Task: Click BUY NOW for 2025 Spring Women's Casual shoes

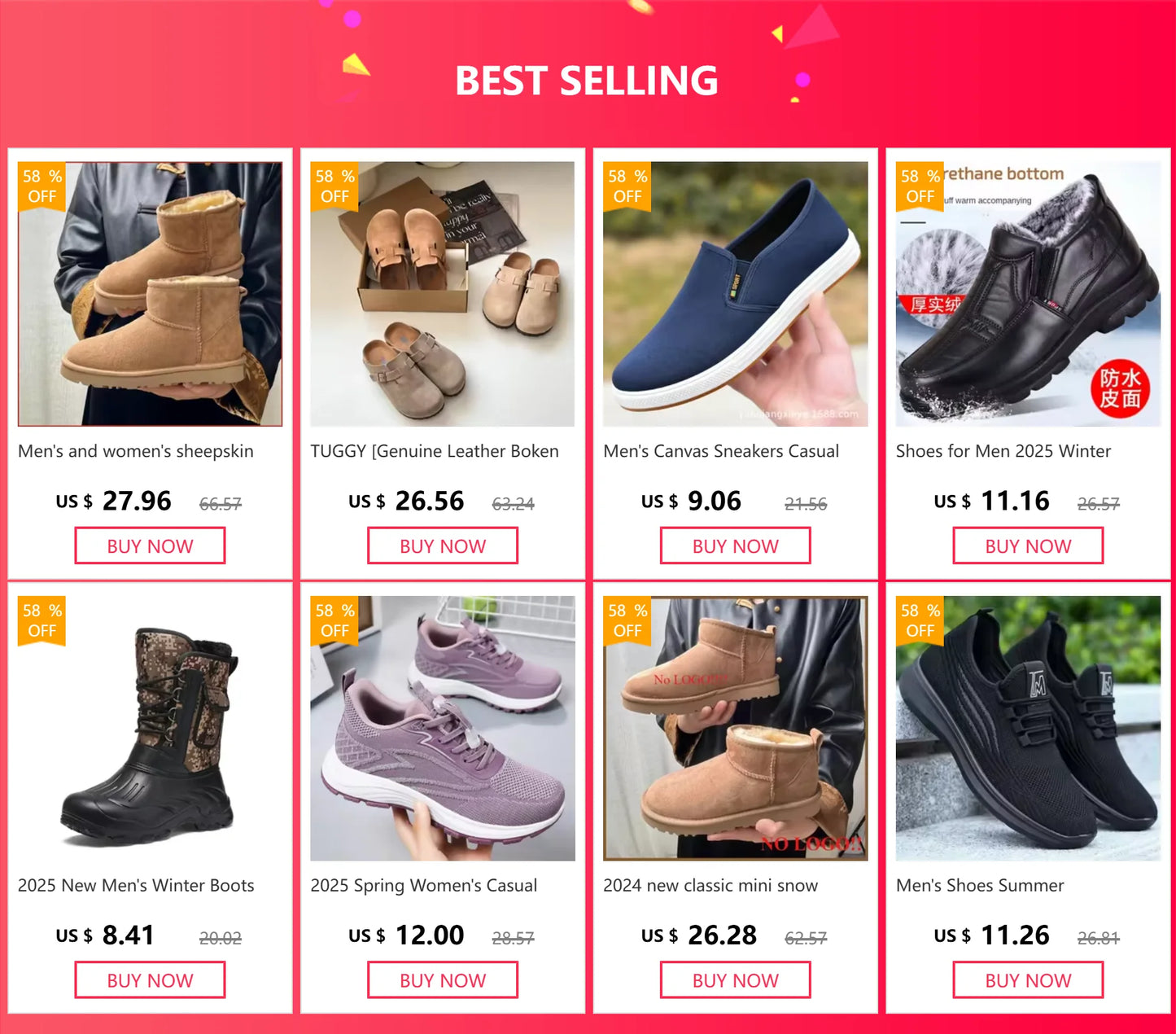Action: (x=442, y=979)
